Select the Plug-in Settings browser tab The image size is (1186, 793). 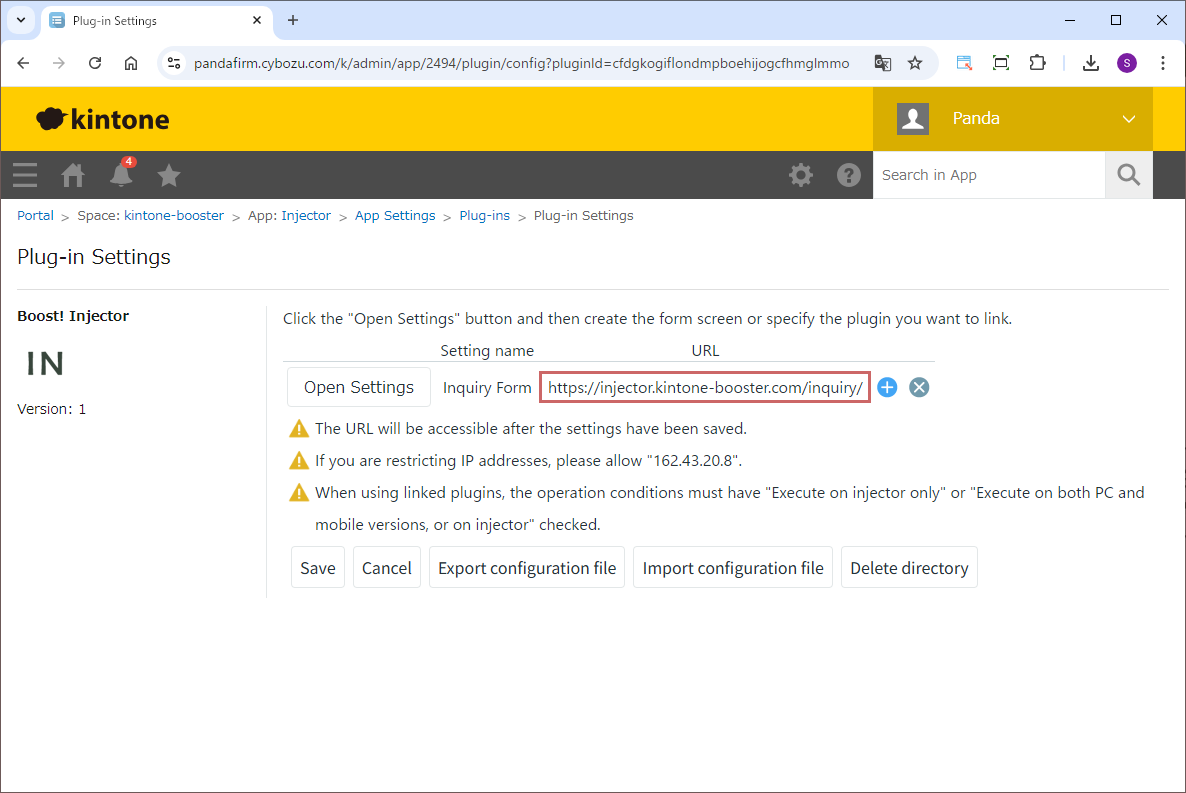click(150, 20)
